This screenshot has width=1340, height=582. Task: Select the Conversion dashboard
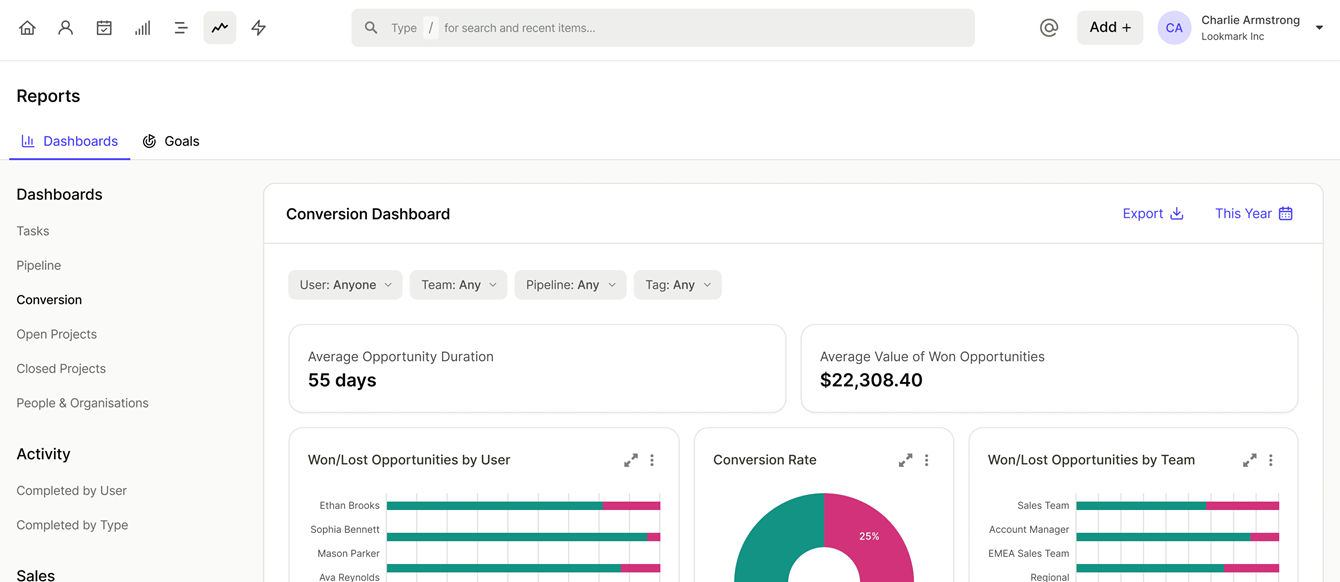point(49,300)
